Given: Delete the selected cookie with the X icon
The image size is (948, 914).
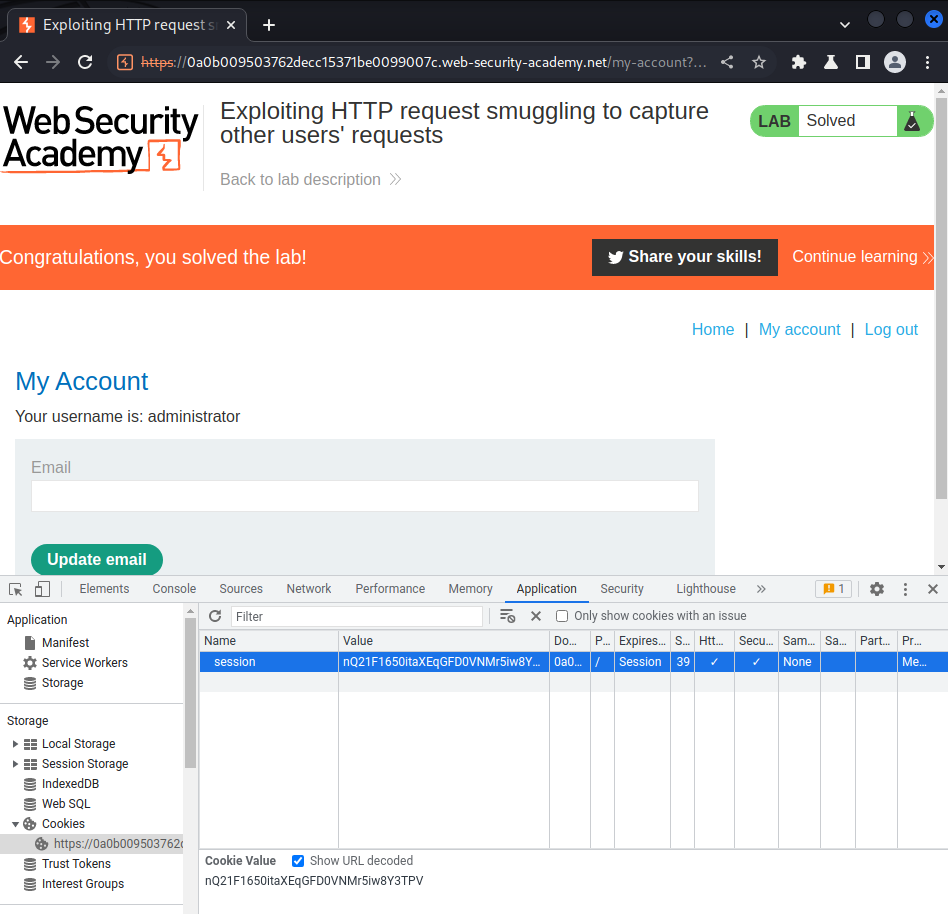Looking at the screenshot, I should coord(536,616).
